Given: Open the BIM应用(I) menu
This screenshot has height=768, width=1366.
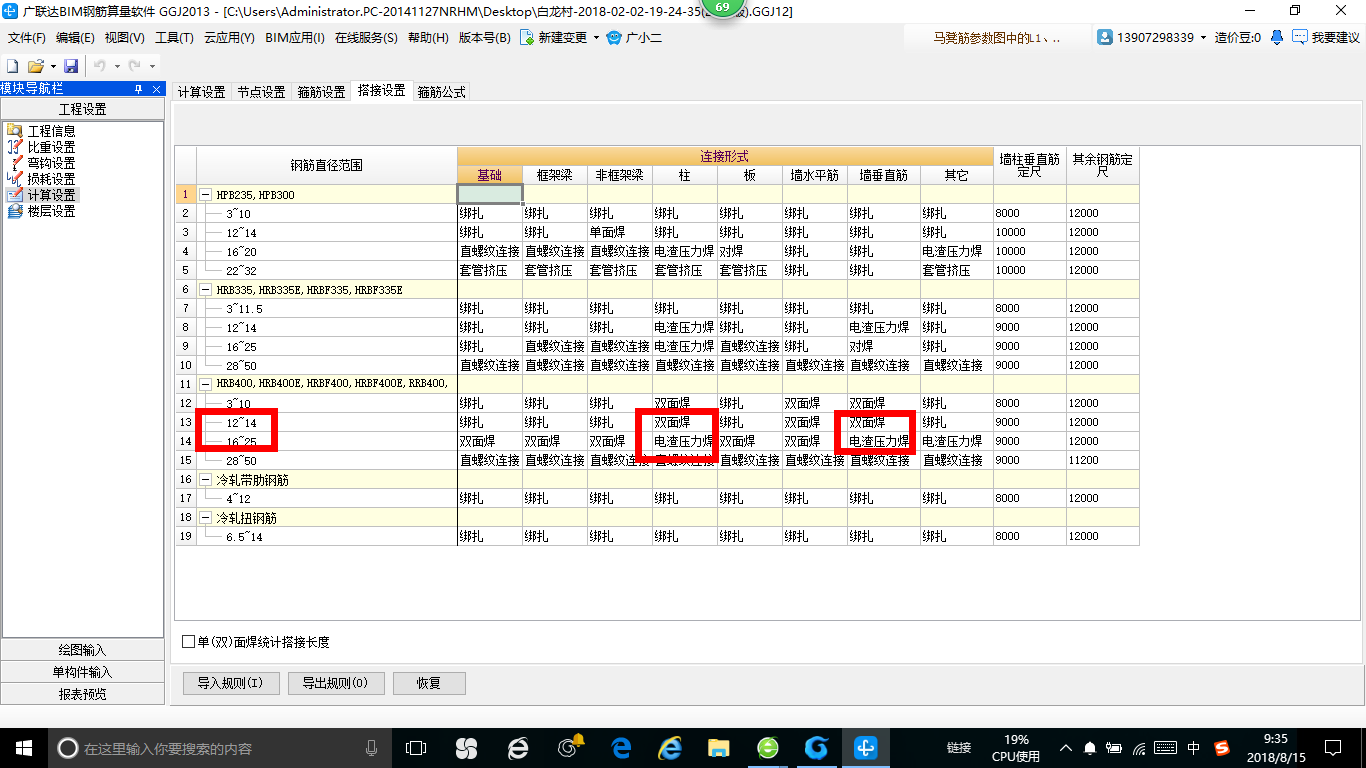Looking at the screenshot, I should (295, 38).
